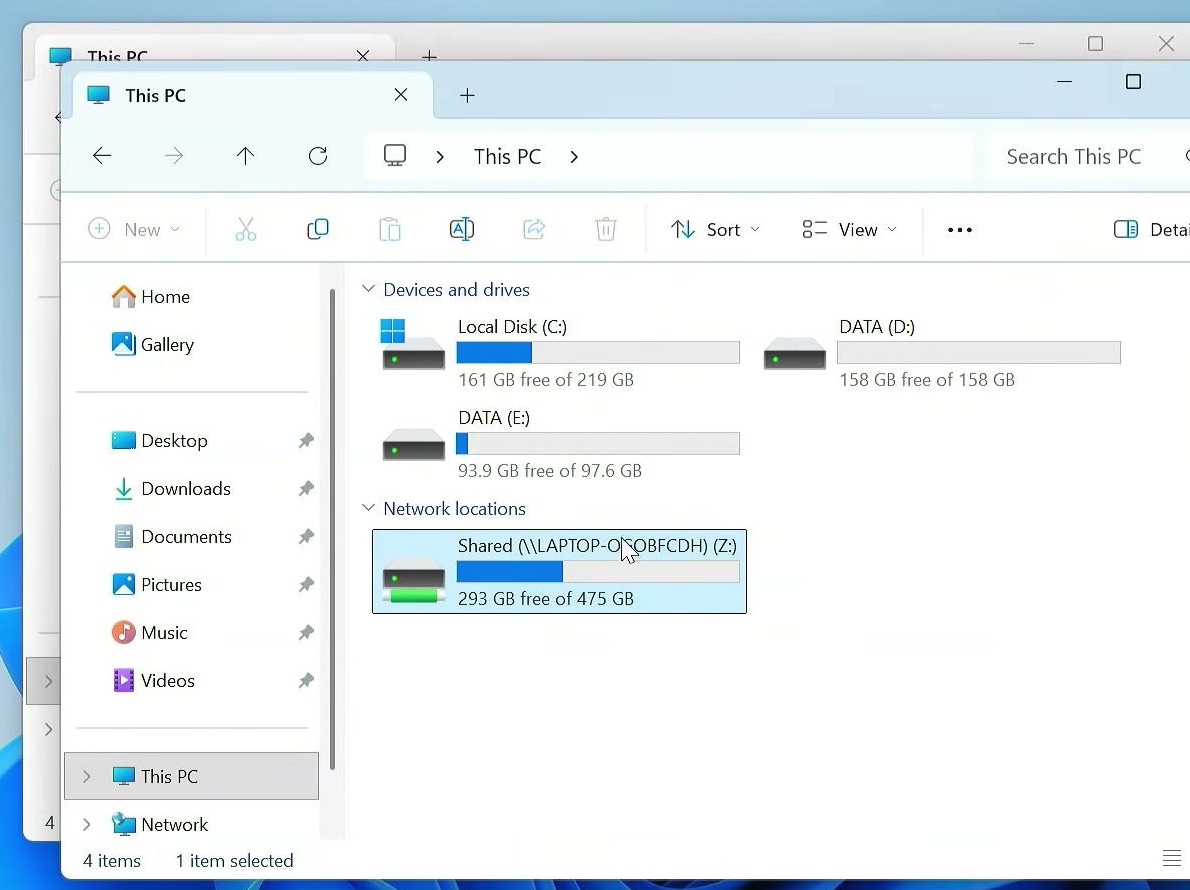Click the DATA (E:) usage bar
This screenshot has width=1190, height=890.
coord(598,443)
